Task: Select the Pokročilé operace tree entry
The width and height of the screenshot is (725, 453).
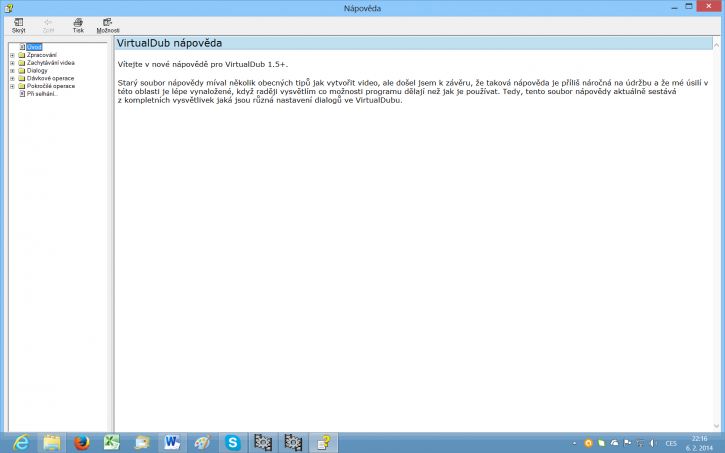Action: [51, 86]
